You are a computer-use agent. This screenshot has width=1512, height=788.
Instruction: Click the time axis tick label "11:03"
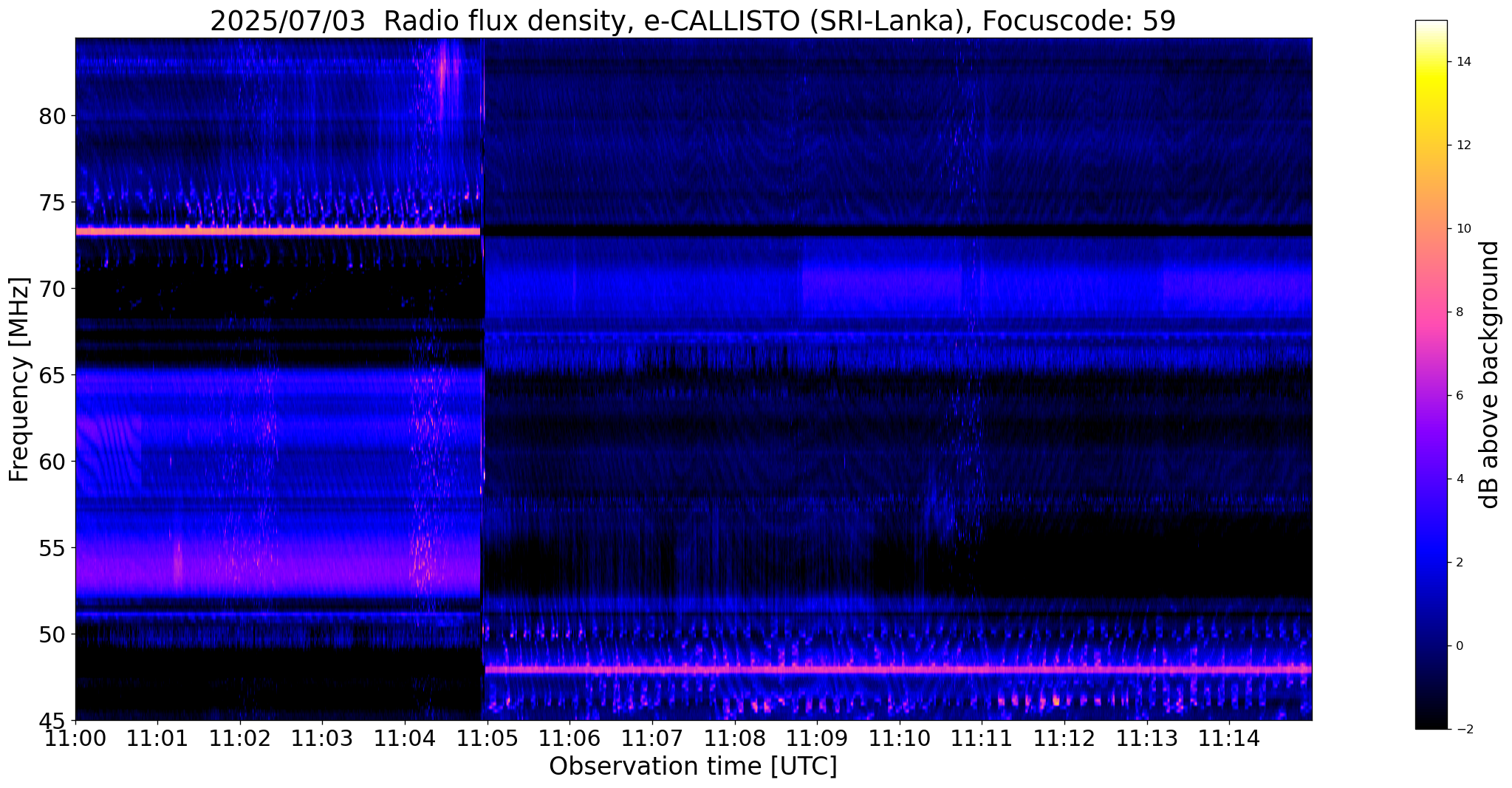pyautogui.click(x=322, y=739)
